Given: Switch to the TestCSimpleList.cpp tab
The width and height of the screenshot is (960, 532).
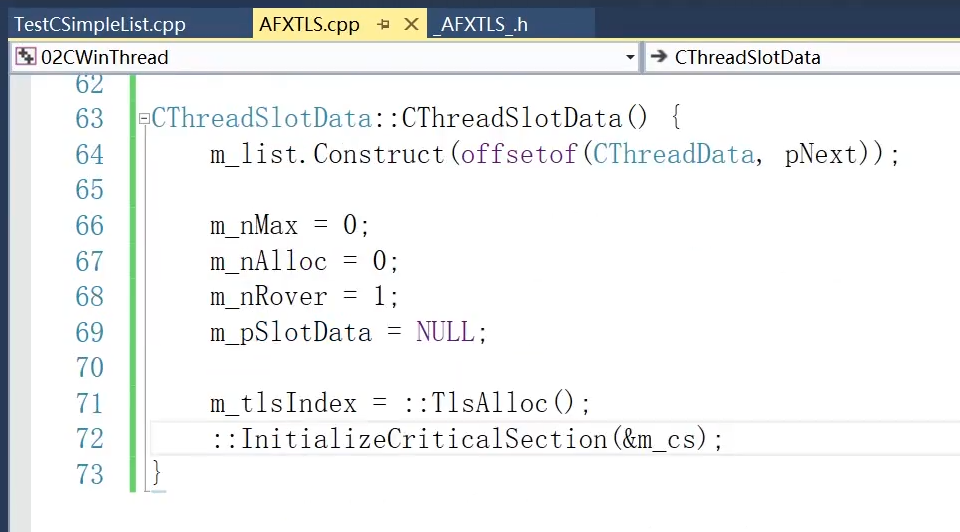Looking at the screenshot, I should [x=100, y=24].
